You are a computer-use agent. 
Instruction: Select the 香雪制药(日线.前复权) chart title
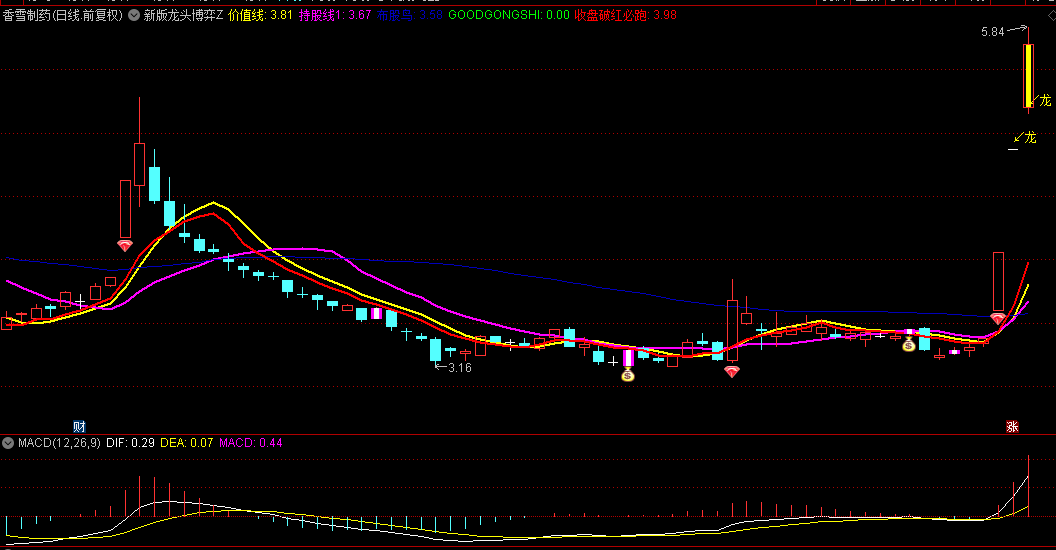click(63, 15)
